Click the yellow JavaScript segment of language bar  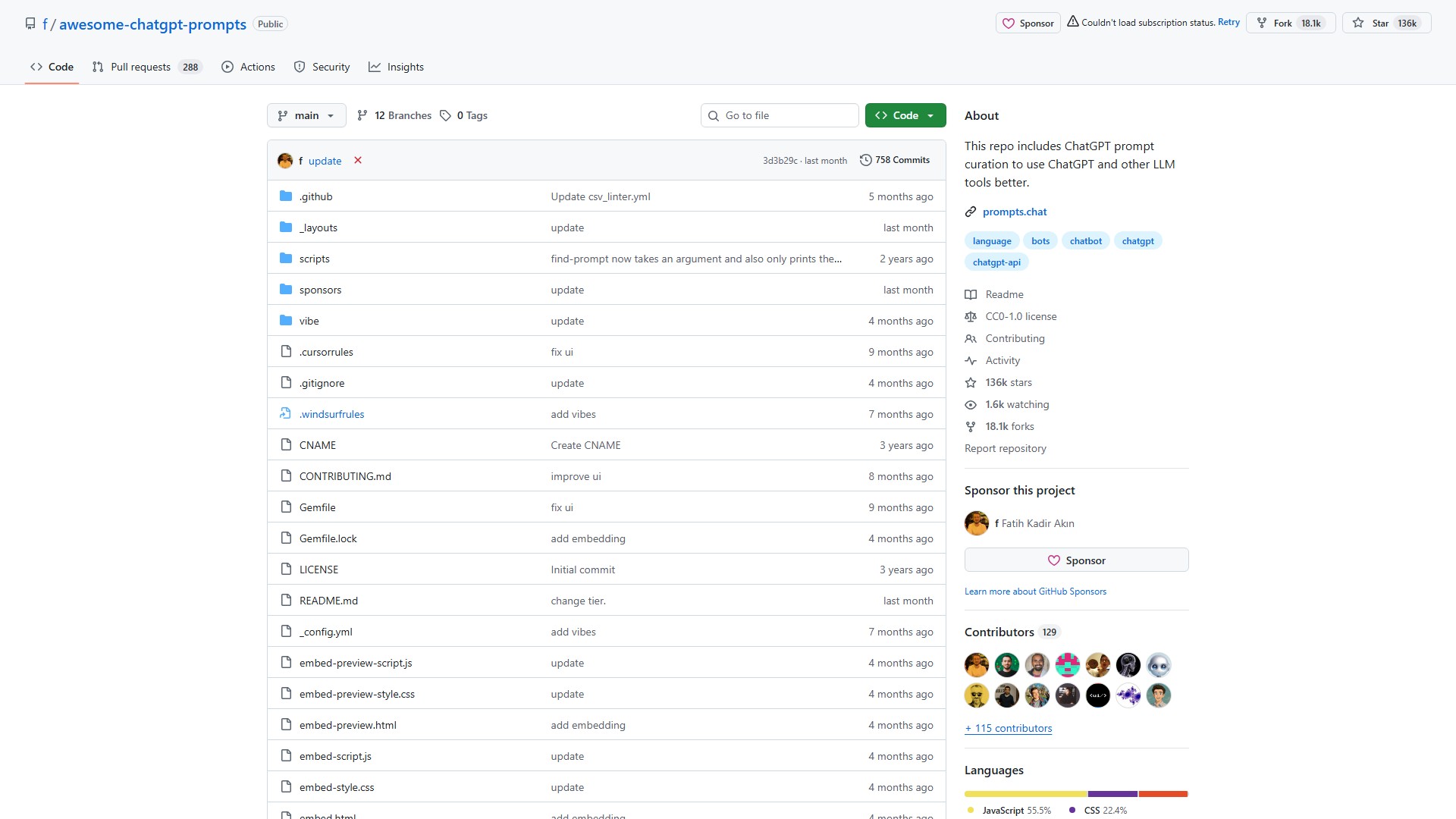pyautogui.click(x=1025, y=794)
